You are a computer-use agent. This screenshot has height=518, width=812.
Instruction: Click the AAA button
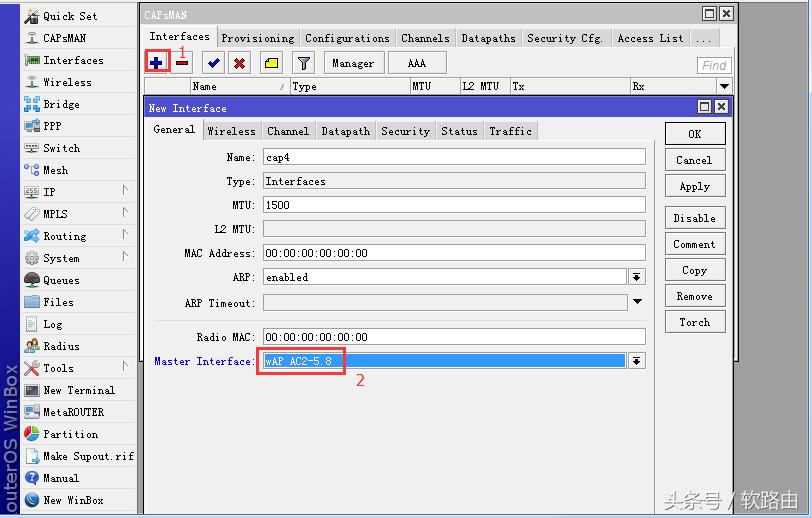point(417,63)
